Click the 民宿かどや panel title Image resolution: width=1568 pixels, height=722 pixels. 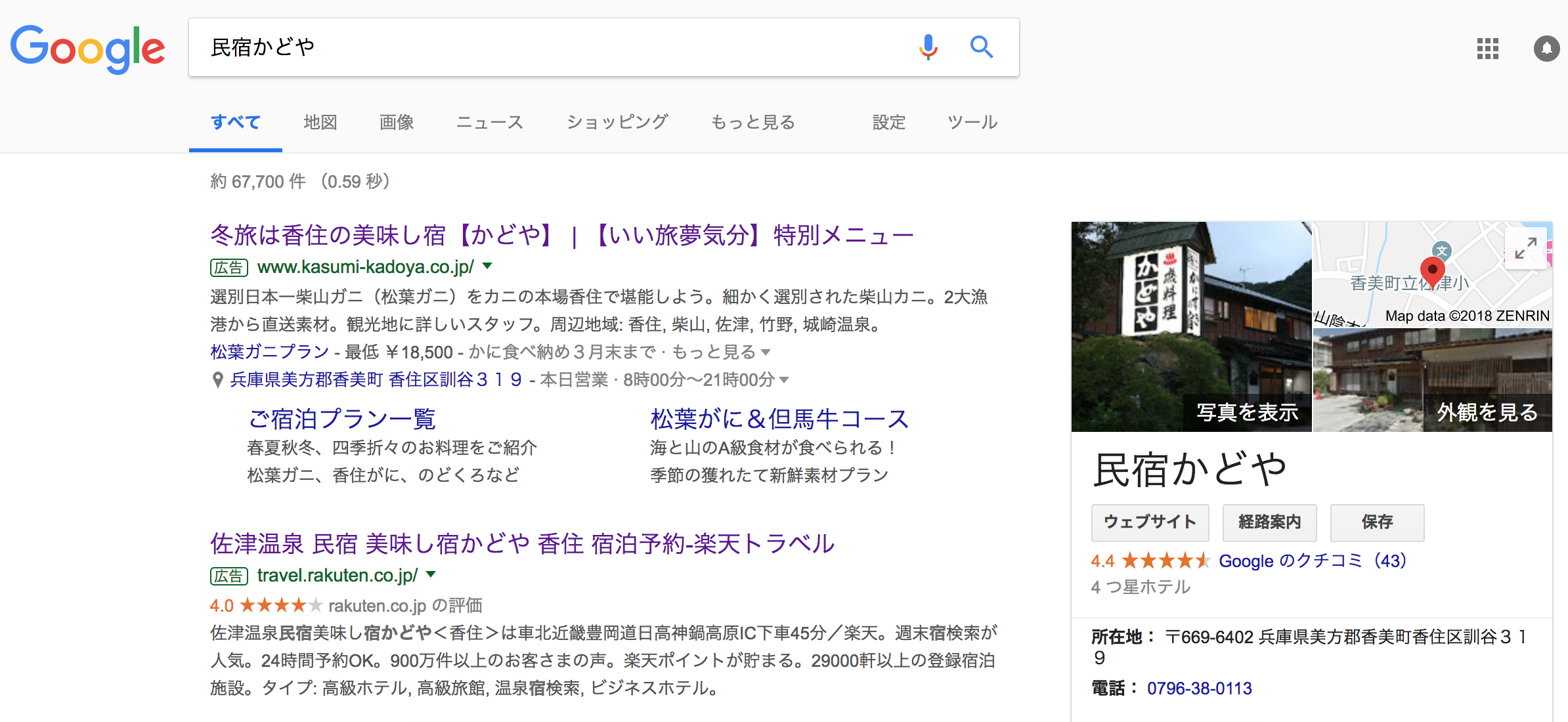pos(1189,470)
